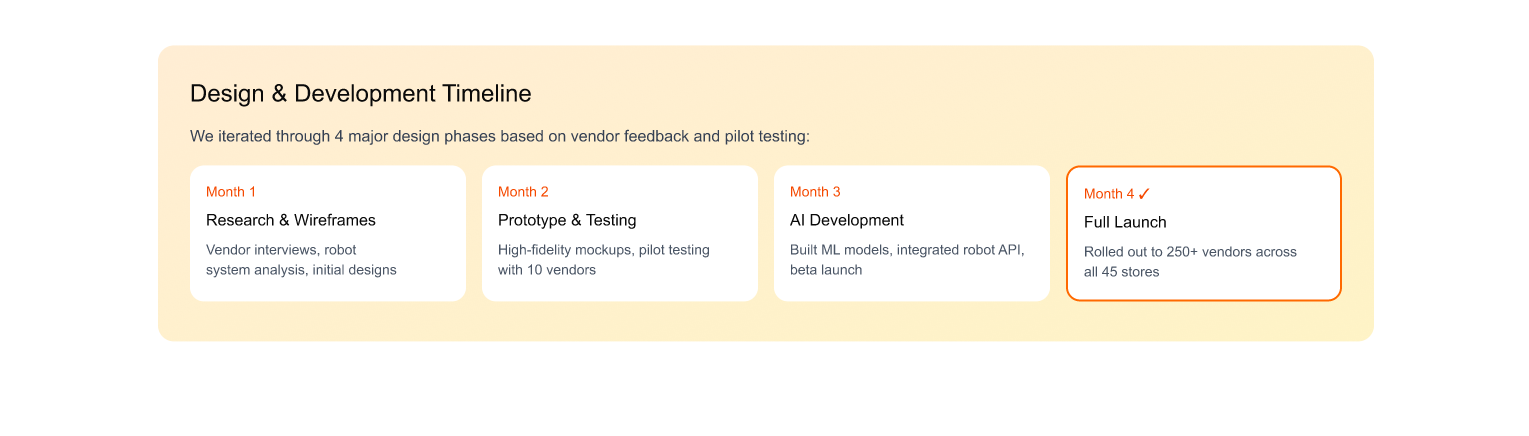Click the word 'Timeline' in the heading

(485, 94)
